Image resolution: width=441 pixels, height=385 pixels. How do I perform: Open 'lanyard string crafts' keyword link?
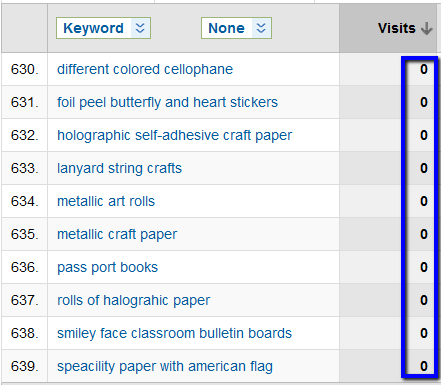(119, 168)
